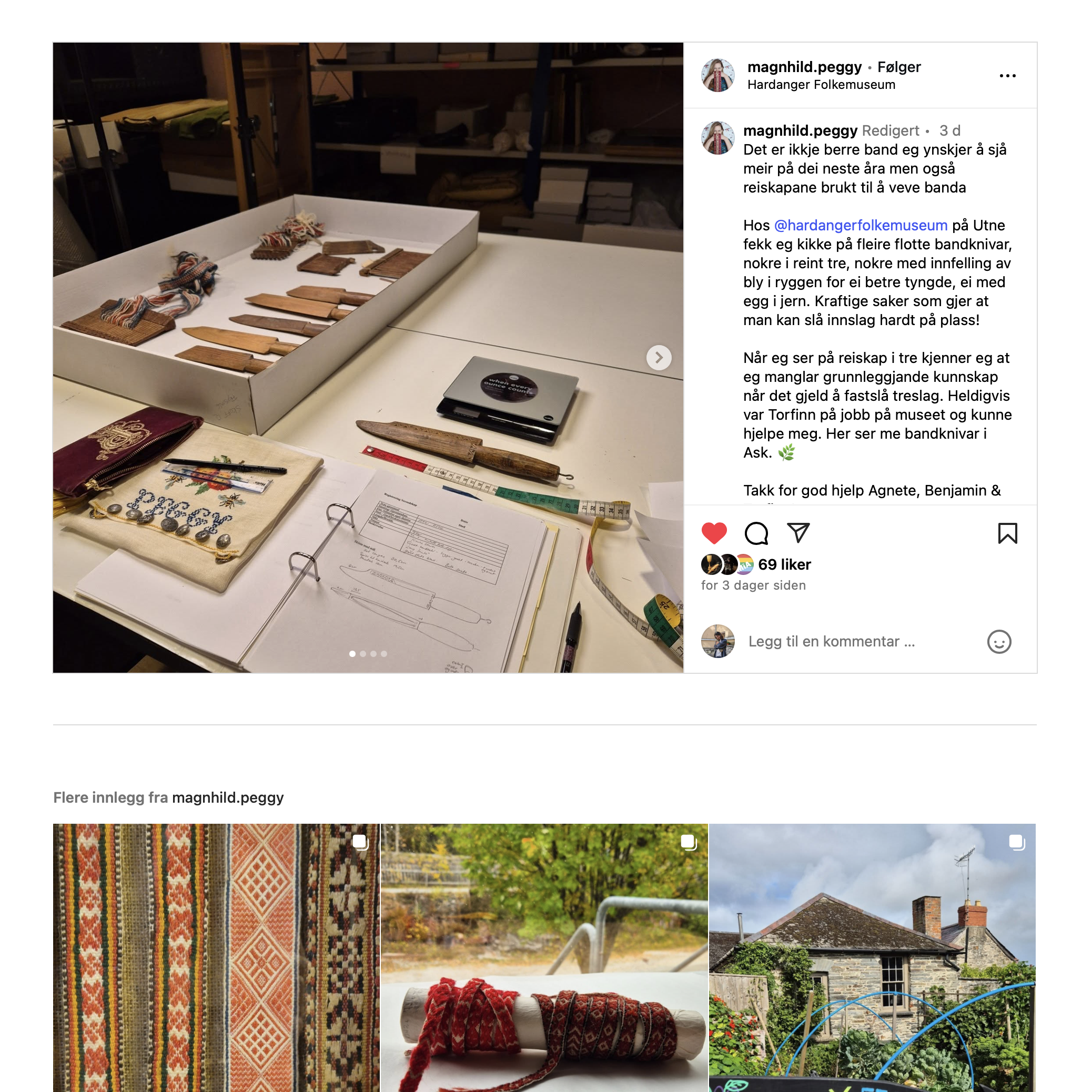The image size is (1092, 1092).
Task: Open the magnhild.peggy header profile picture
Action: pos(717,75)
